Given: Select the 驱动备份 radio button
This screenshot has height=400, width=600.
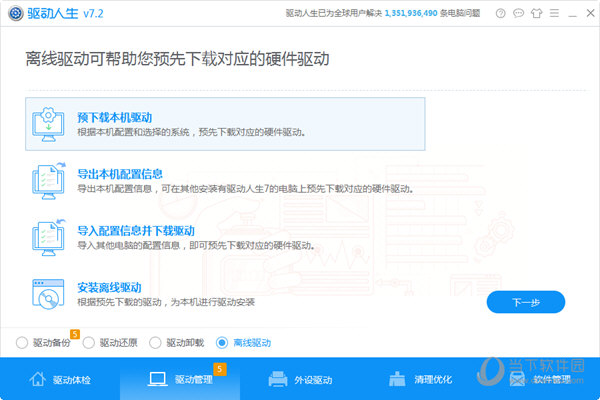Looking at the screenshot, I should coord(22,343).
